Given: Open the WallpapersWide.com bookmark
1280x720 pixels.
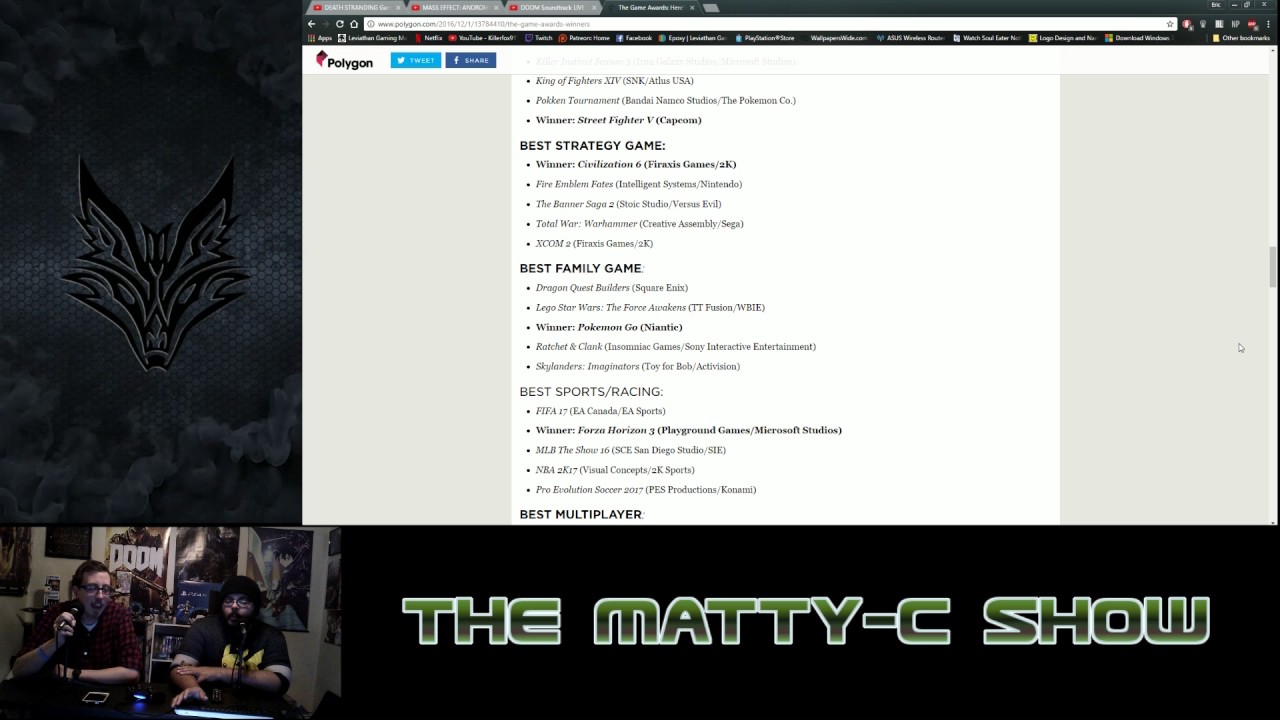Looking at the screenshot, I should click(834, 38).
